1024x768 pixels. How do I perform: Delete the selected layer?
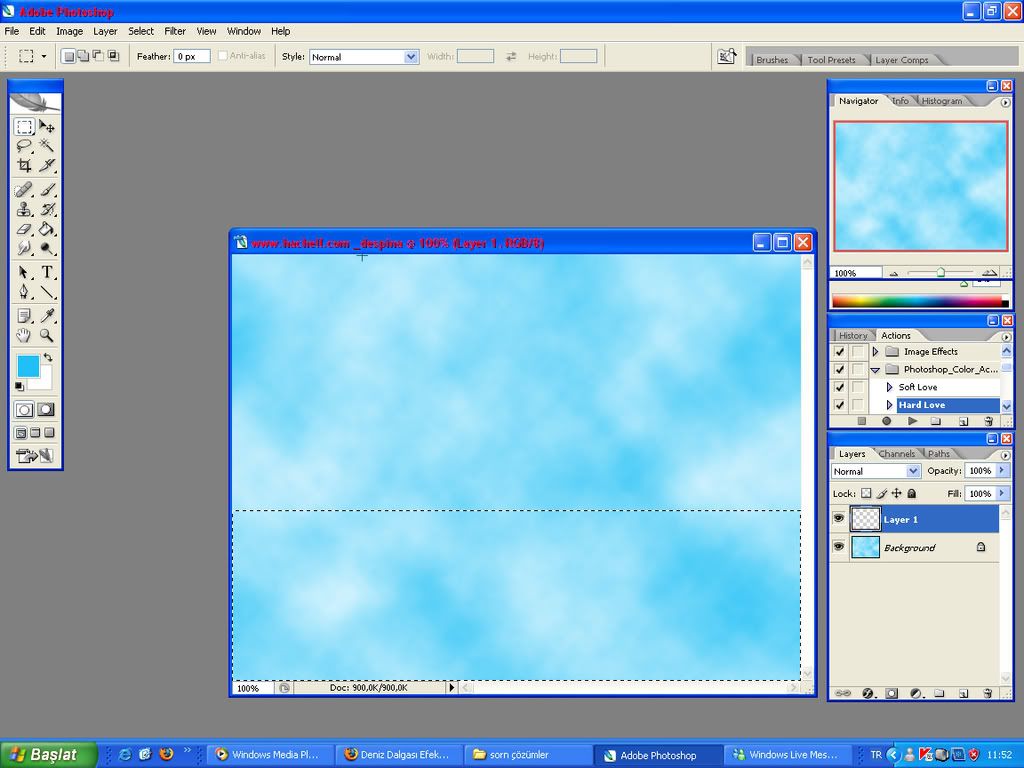pos(987,694)
